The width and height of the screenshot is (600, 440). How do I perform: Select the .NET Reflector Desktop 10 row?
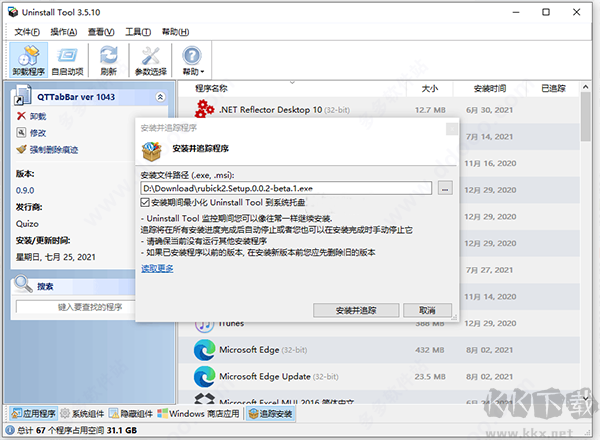[x=379, y=110]
